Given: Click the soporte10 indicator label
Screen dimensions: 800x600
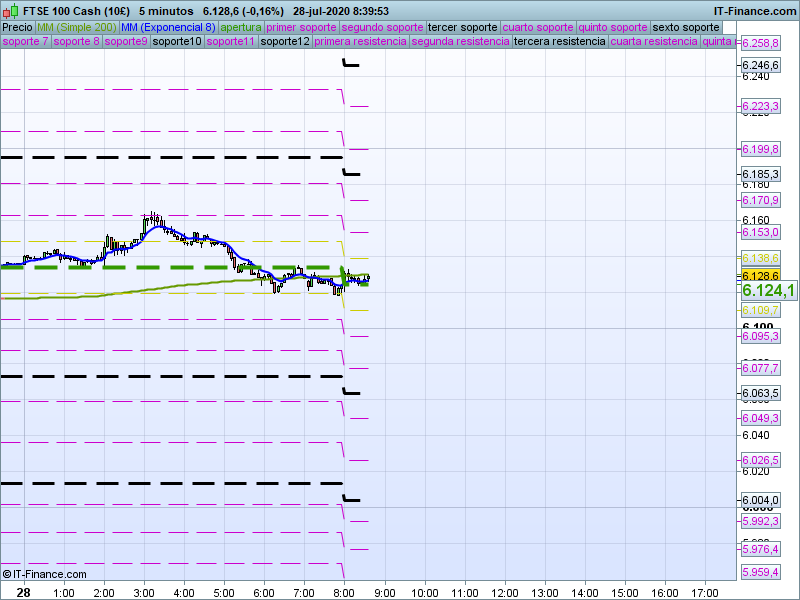Looking at the screenshot, I should point(180,42).
